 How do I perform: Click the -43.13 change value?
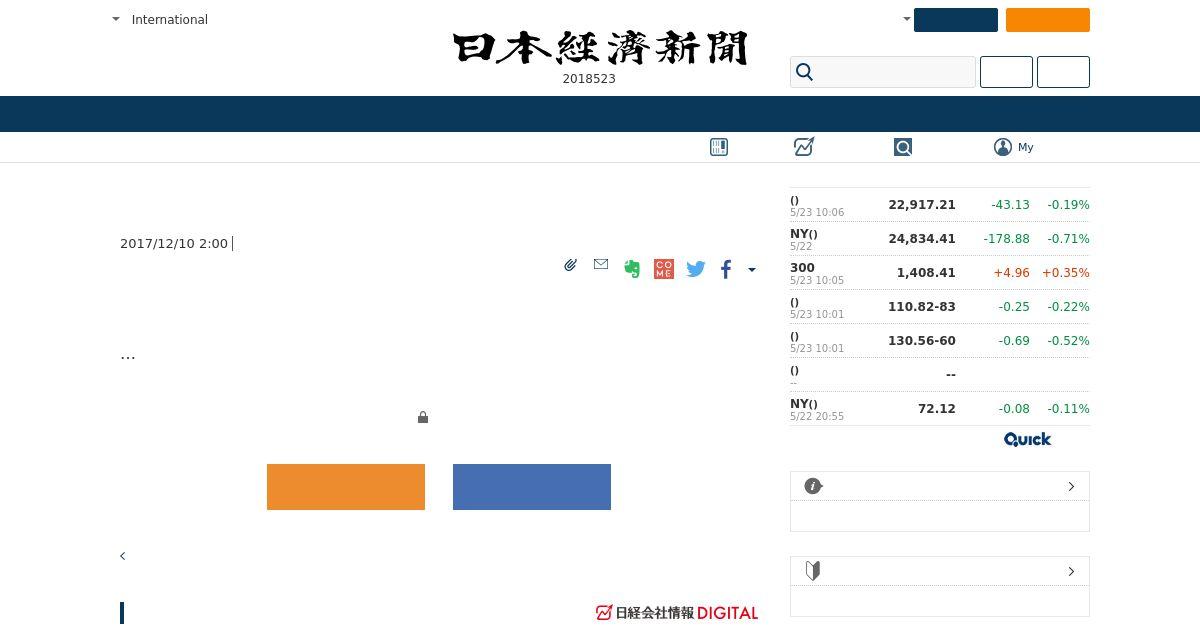[x=1010, y=205]
